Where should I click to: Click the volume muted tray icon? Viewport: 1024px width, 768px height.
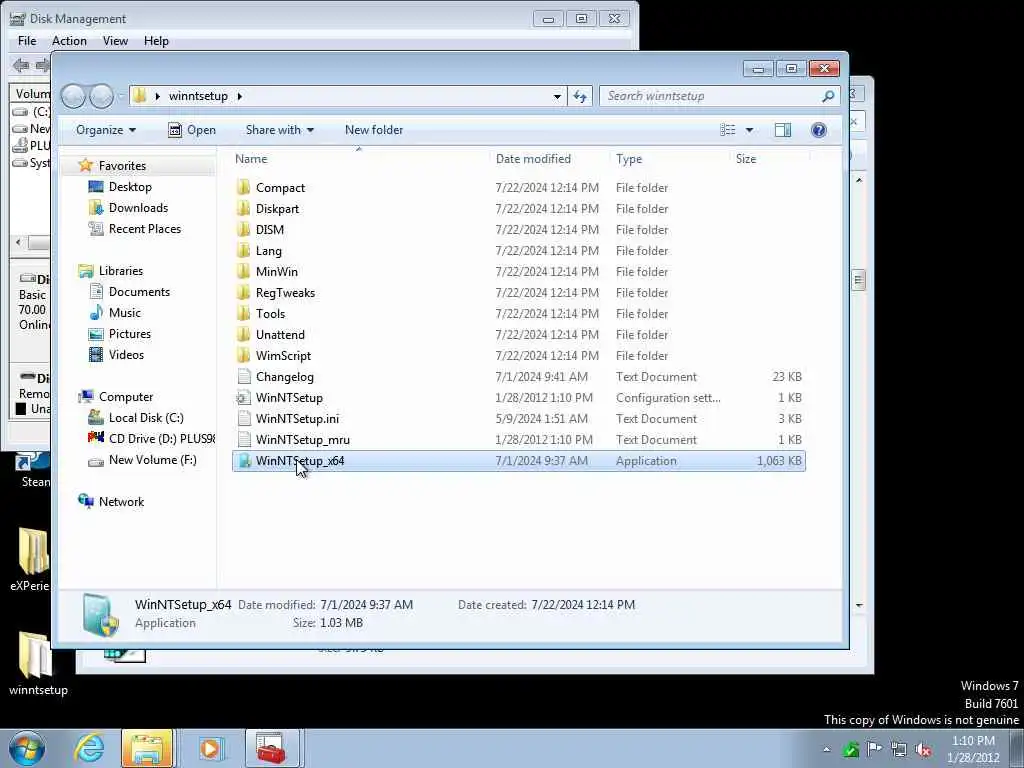click(923, 750)
